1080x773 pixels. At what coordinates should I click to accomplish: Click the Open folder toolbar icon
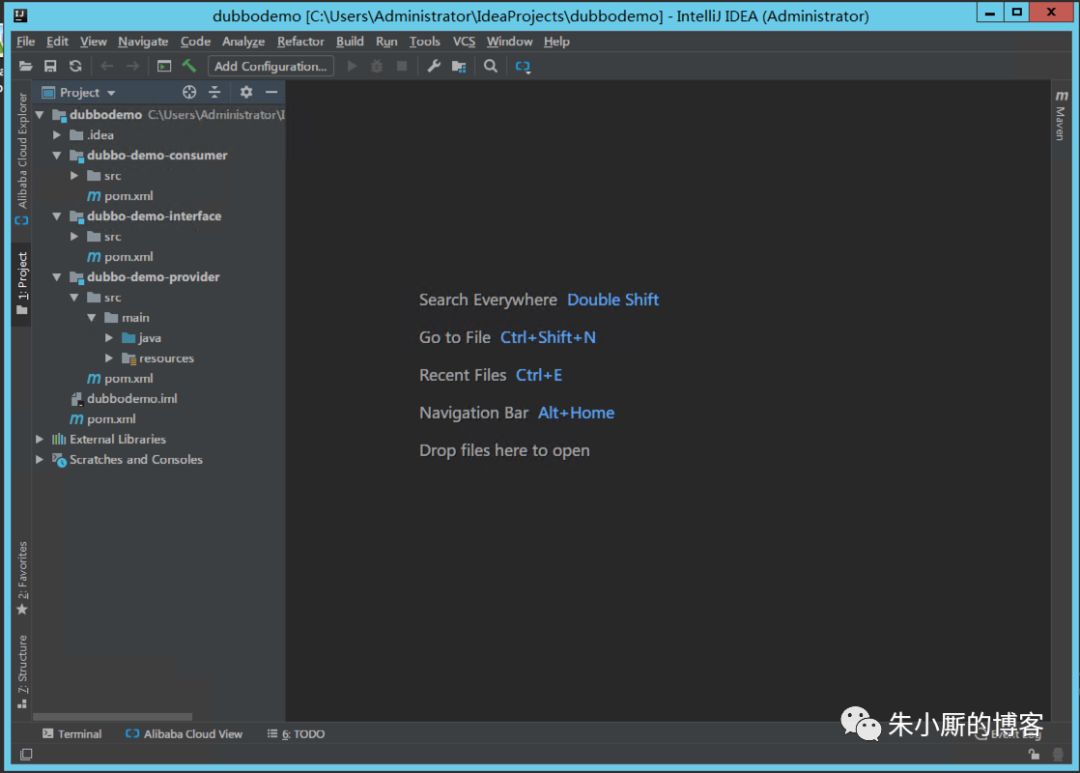point(25,66)
